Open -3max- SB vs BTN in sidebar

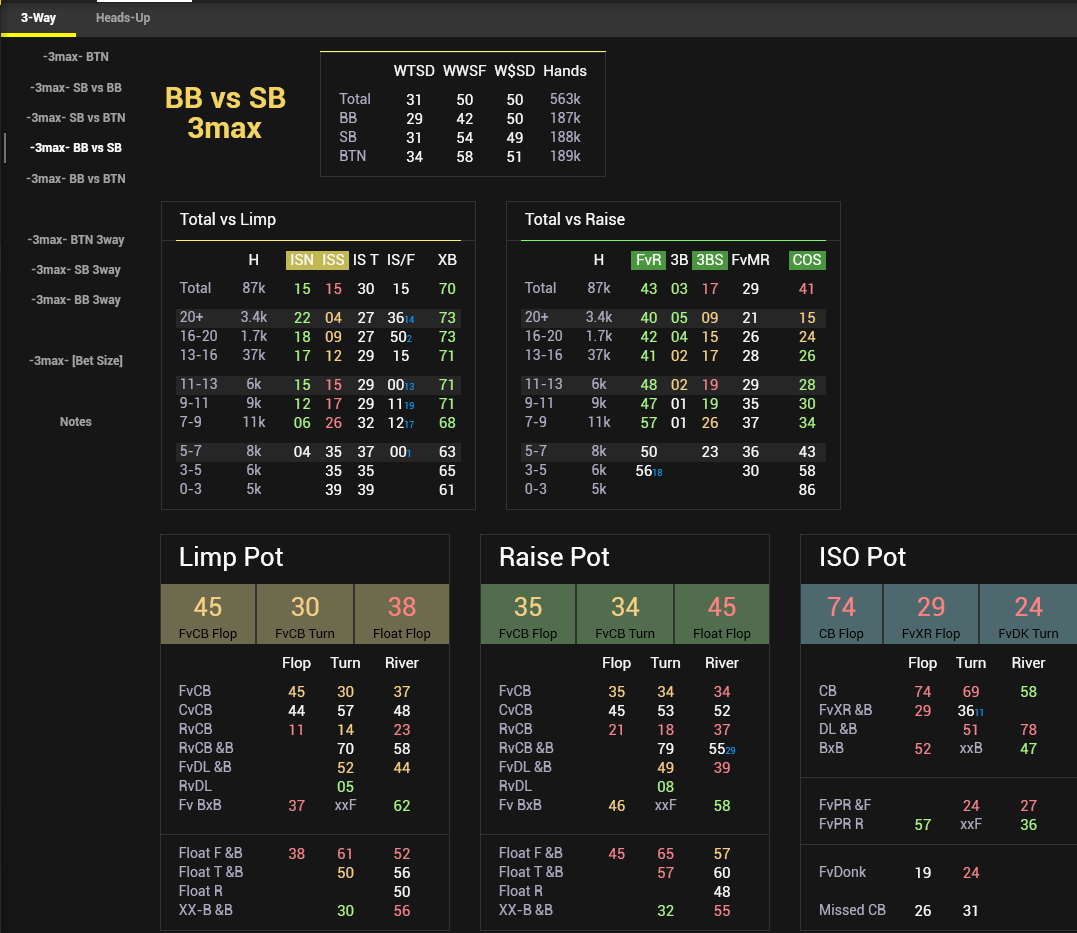76,118
